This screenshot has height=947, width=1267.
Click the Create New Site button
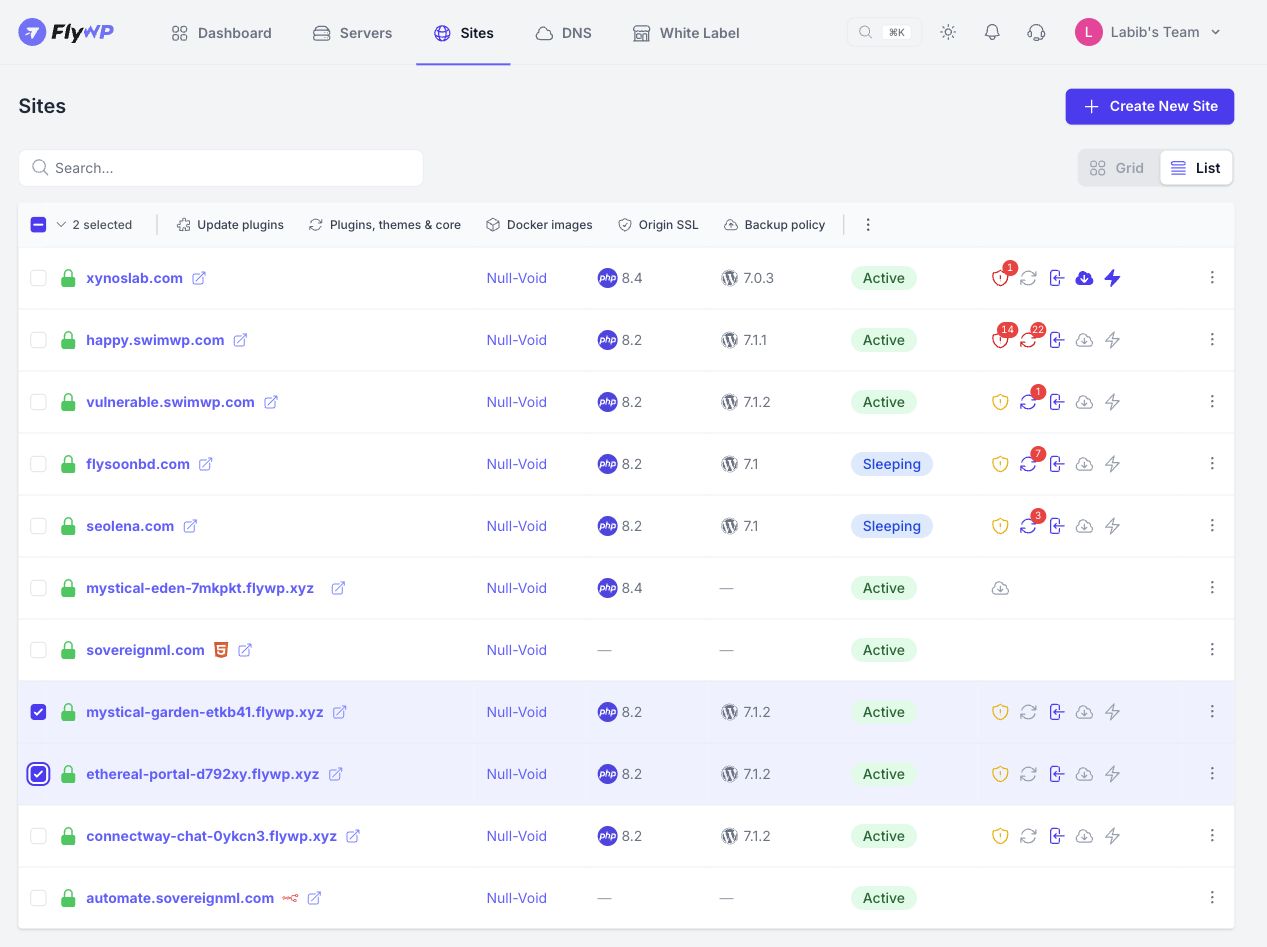point(1150,106)
